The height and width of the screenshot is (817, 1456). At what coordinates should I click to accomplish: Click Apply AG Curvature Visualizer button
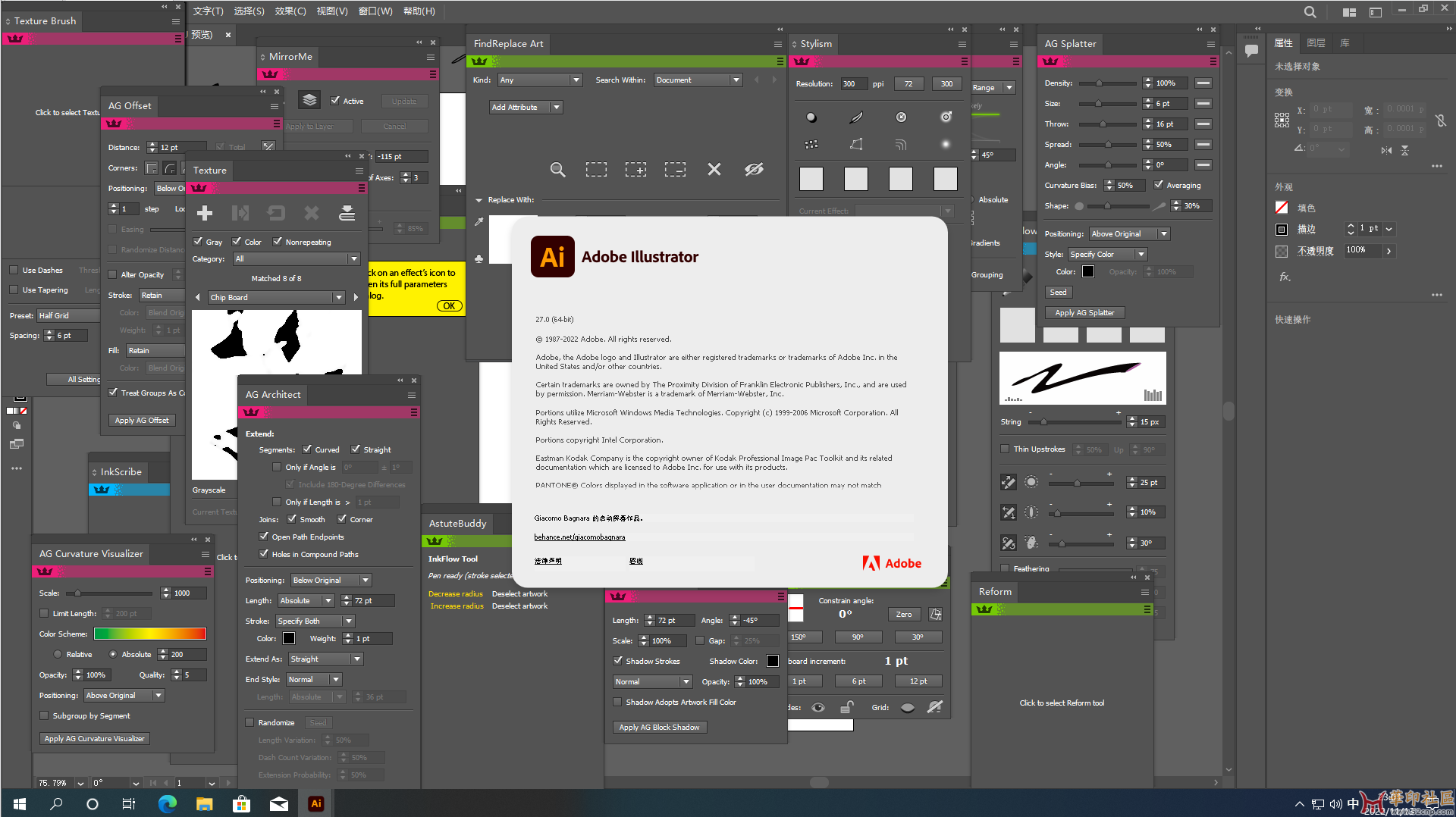tap(95, 738)
